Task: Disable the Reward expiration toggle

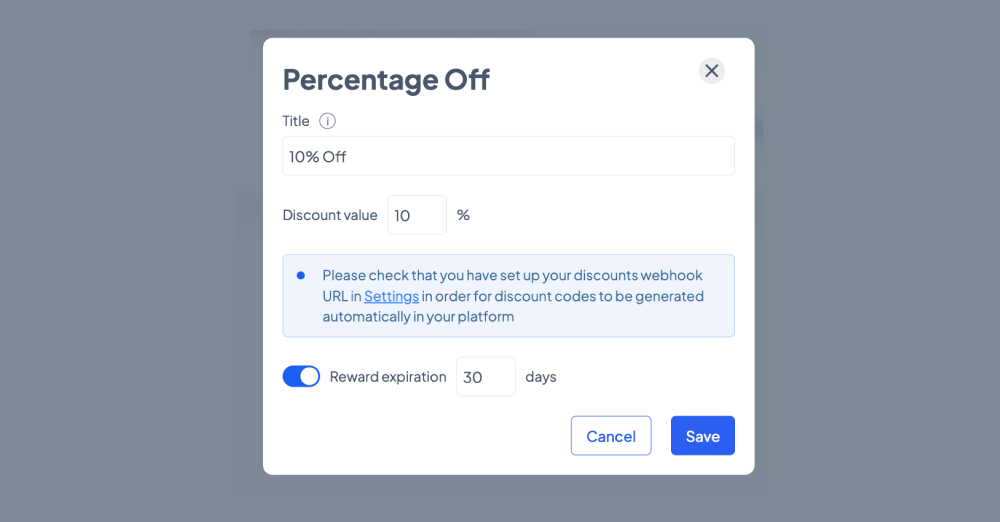Action: [x=301, y=377]
